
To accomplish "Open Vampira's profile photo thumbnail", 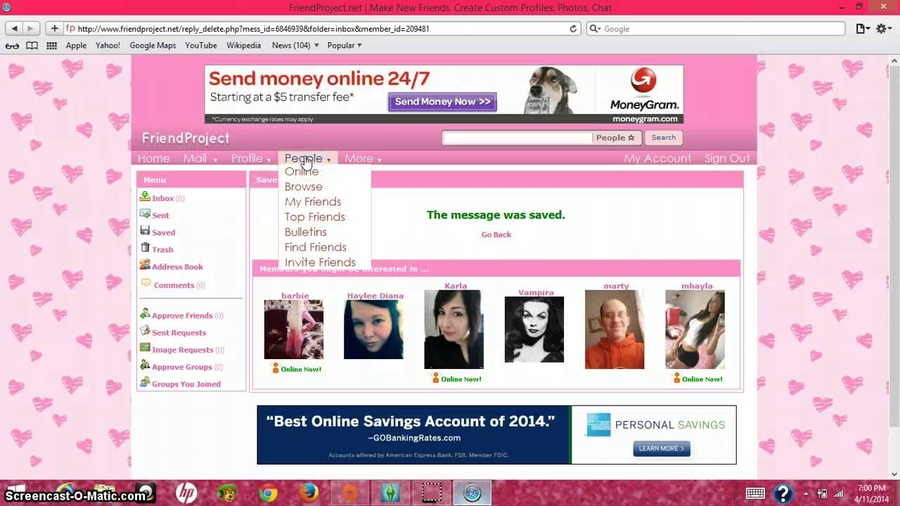I will (x=534, y=330).
